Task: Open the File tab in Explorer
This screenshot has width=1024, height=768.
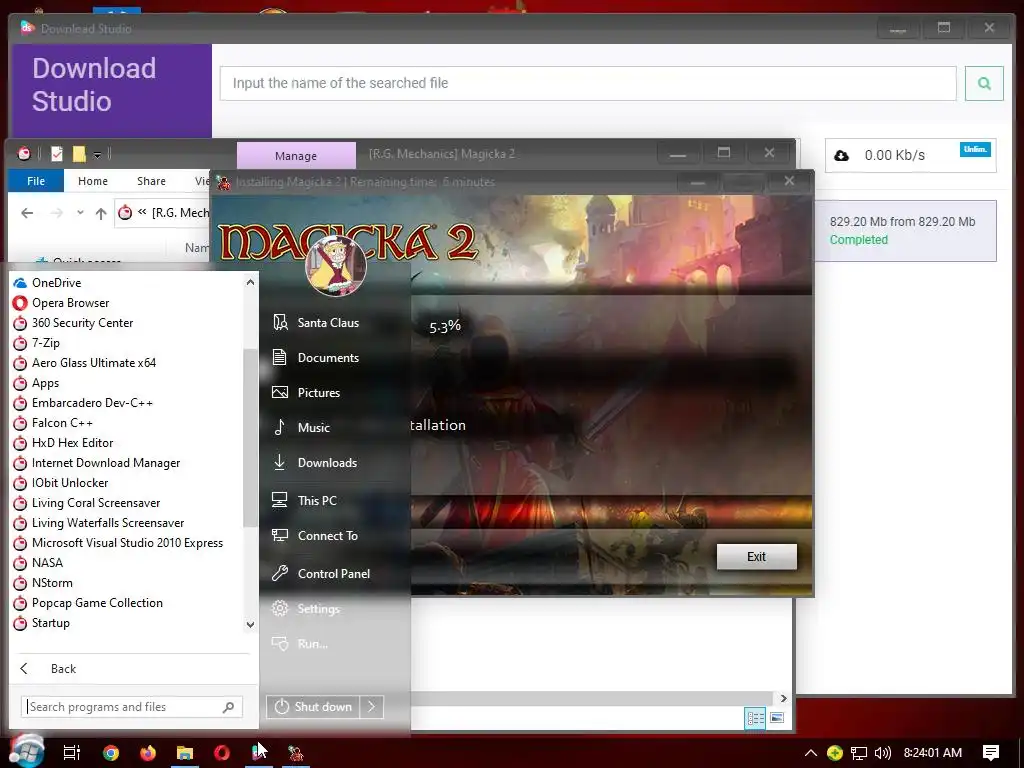Action: coord(36,181)
